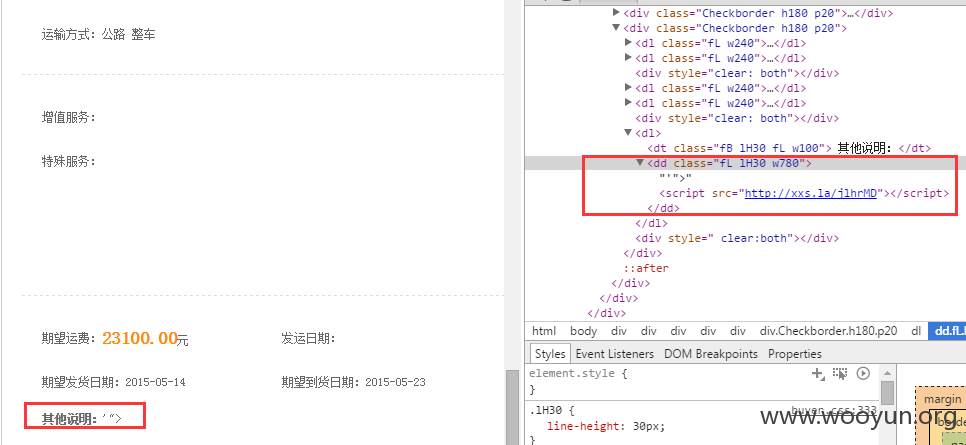Collapse the expanded Checkborder h180 p20 div node
Image resolution: width=966 pixels, height=445 pixels.
(616, 28)
